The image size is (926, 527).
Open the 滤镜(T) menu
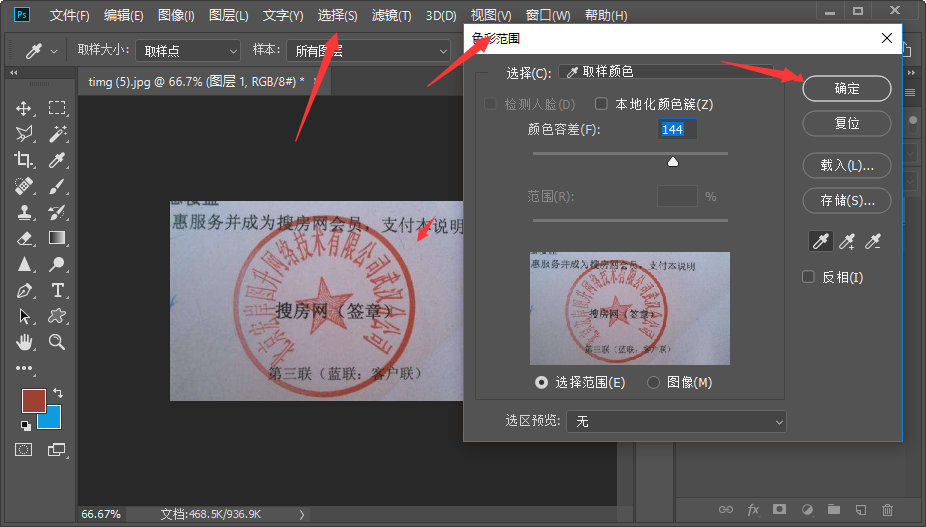coord(391,15)
